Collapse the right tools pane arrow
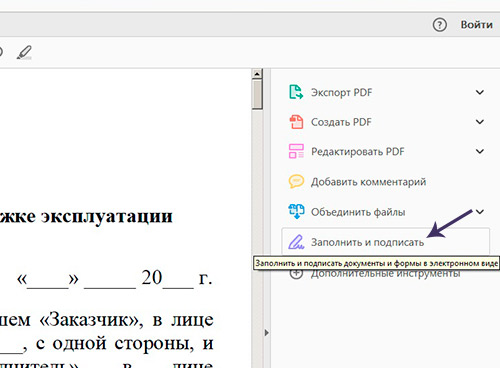The height and width of the screenshot is (368, 500). pyautogui.click(x=266, y=333)
